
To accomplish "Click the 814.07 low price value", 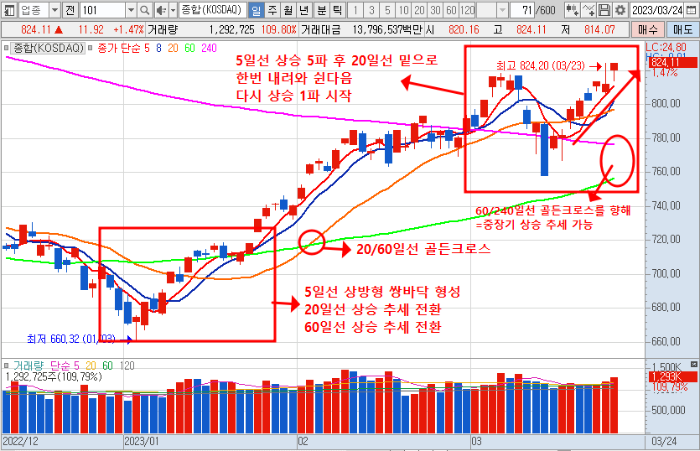I will pyautogui.click(x=600, y=30).
